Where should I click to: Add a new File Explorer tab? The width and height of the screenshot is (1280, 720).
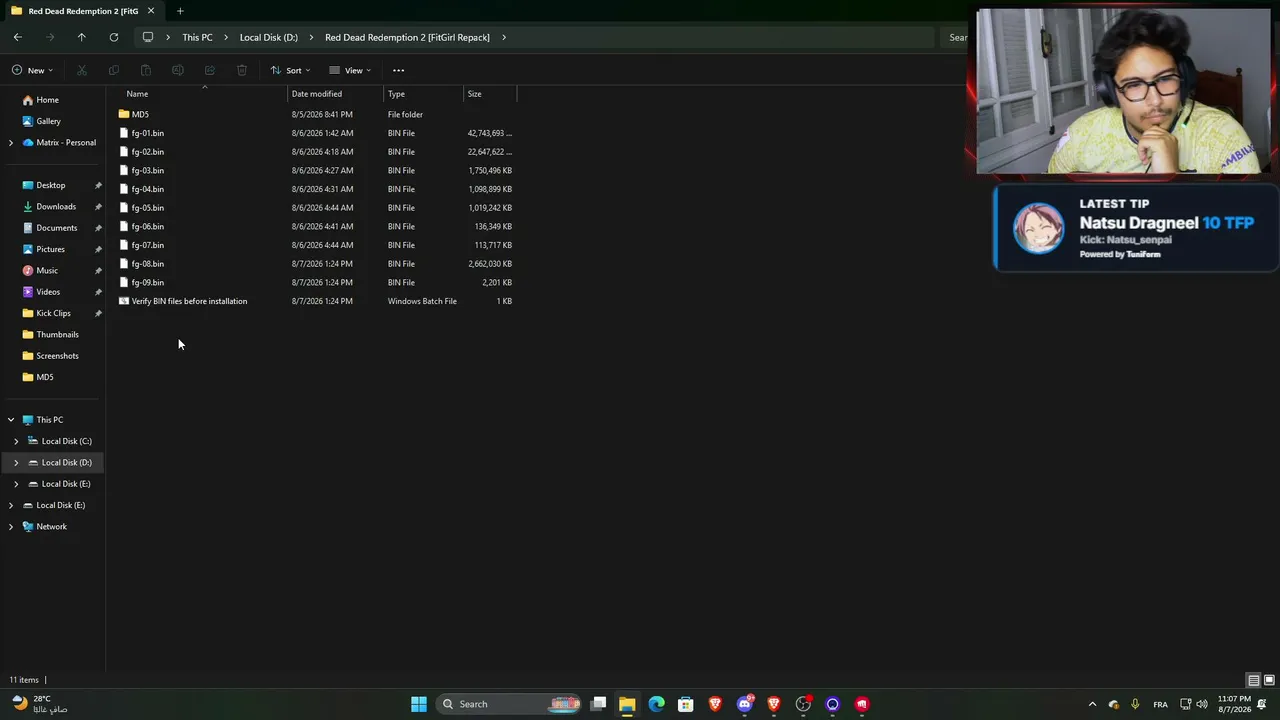pos(180,11)
